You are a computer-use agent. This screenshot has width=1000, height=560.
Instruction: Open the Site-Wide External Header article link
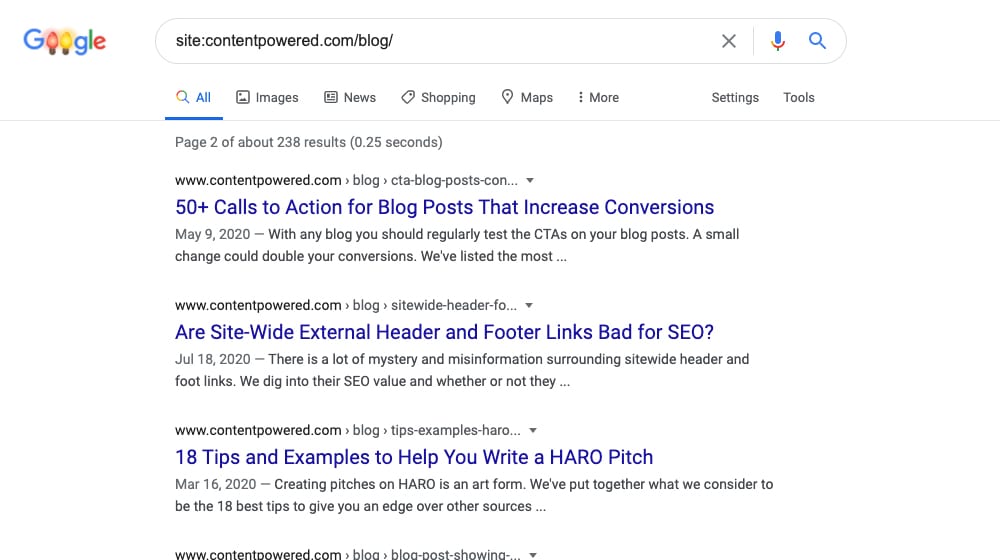point(444,332)
